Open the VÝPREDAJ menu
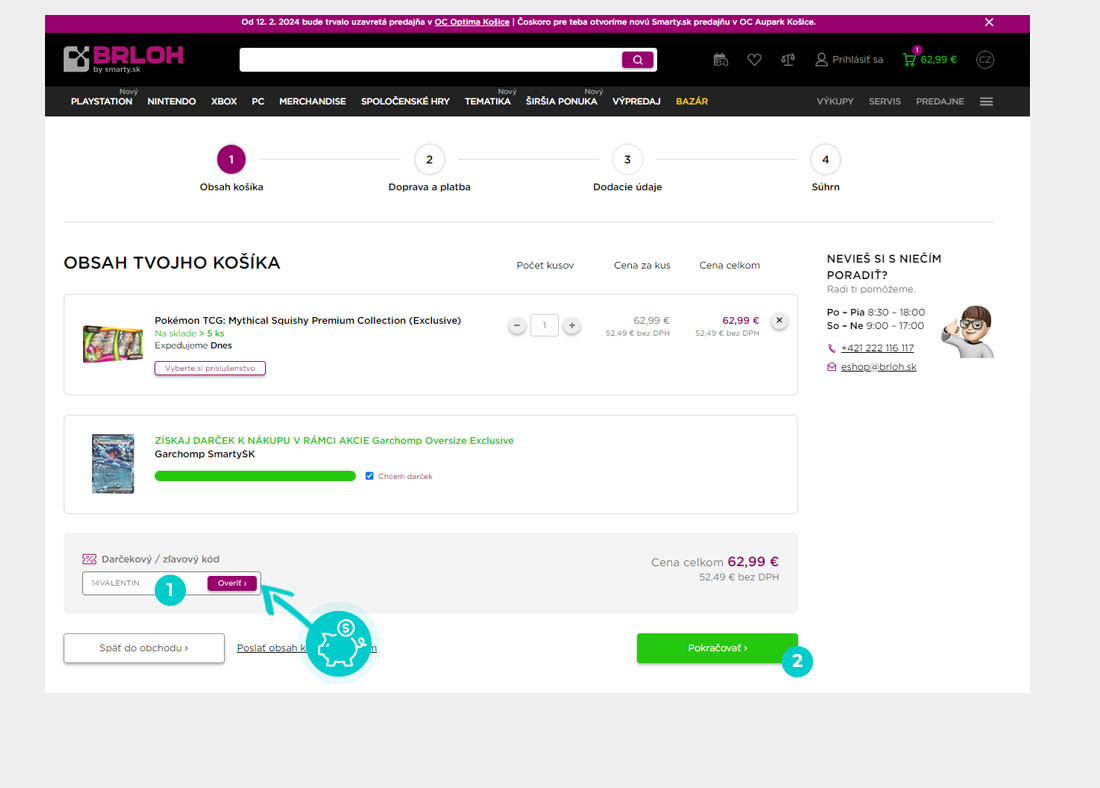1100x788 pixels. coord(636,101)
